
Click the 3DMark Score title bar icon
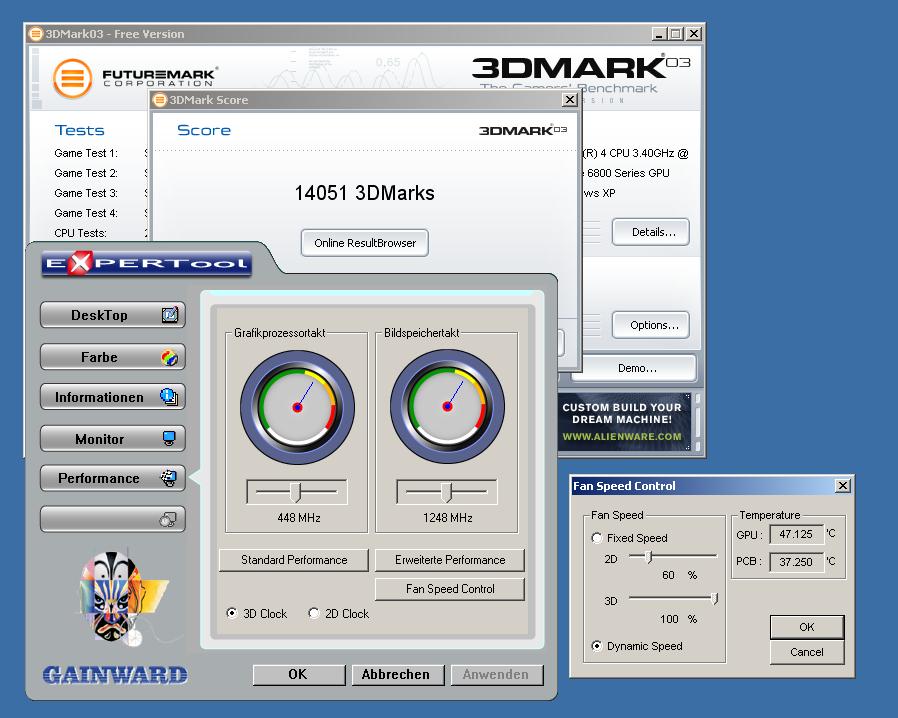160,100
